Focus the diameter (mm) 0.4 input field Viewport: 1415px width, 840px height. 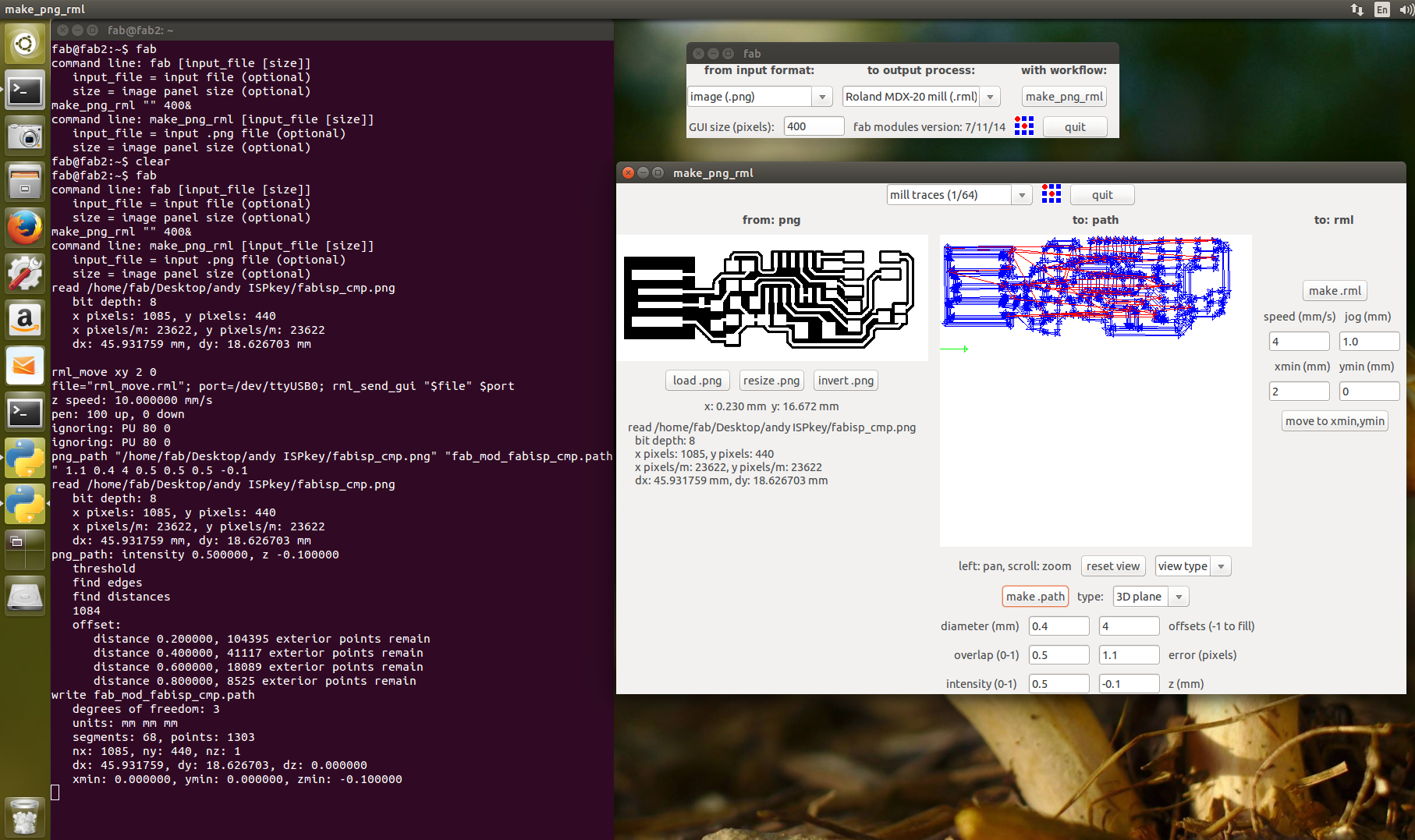pos(1058,626)
